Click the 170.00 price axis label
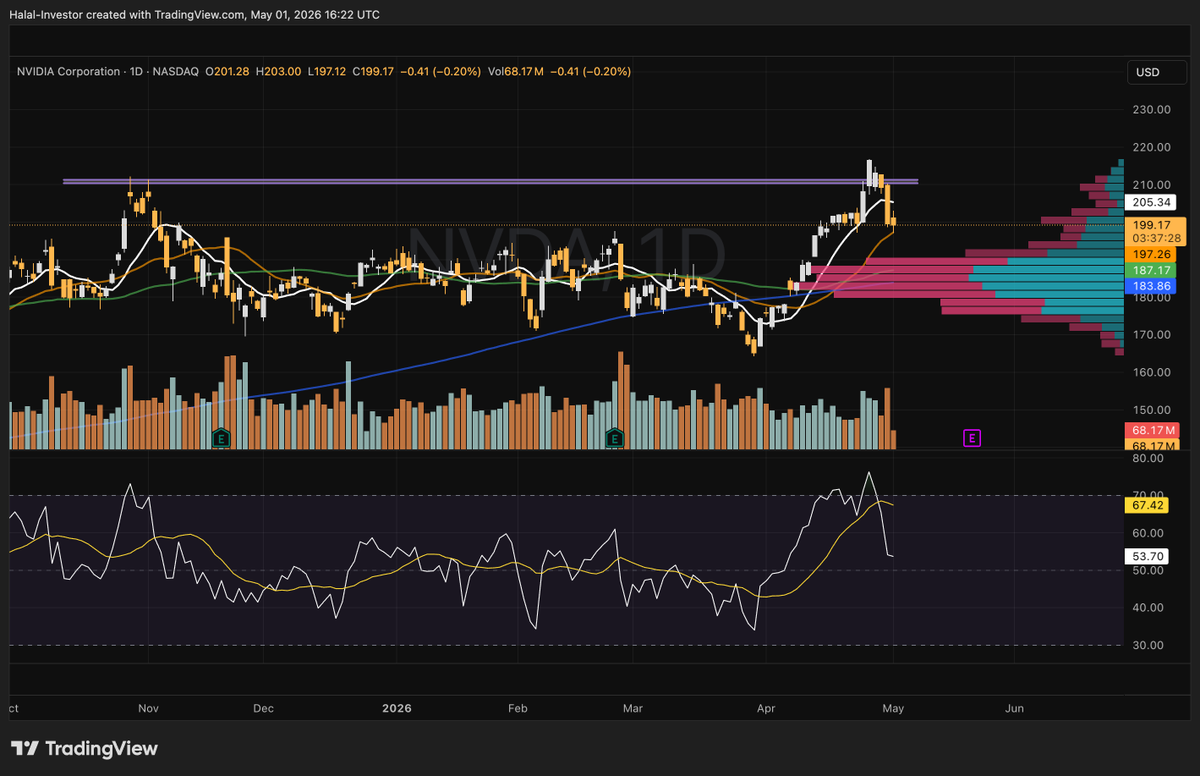1200x776 pixels. [1149, 335]
